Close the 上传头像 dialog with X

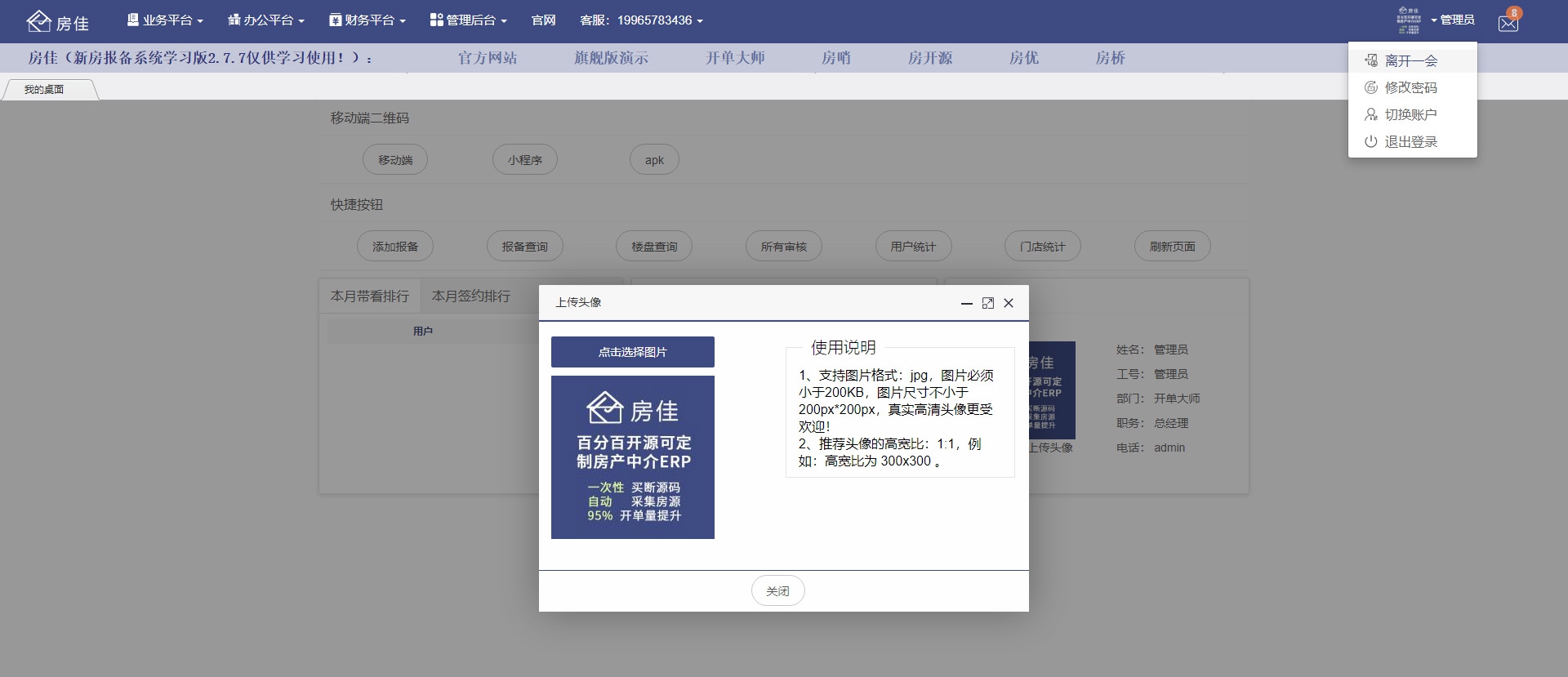point(1009,303)
